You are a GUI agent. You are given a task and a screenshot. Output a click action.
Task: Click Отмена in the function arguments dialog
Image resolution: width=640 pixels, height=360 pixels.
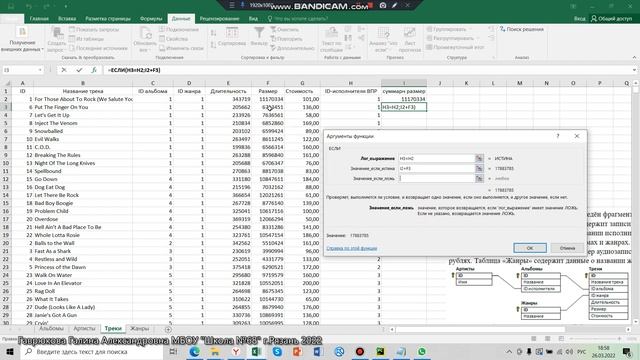click(x=567, y=248)
